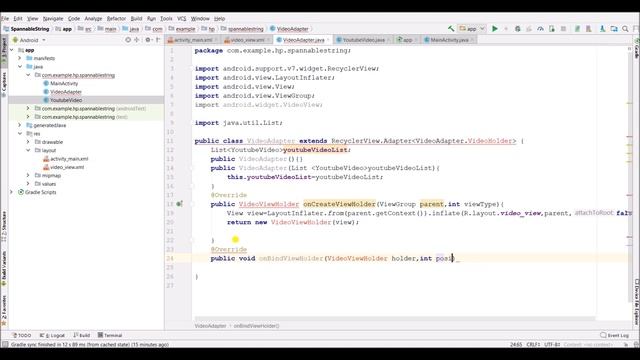Click the override gutter icon on line 18

(x=179, y=204)
